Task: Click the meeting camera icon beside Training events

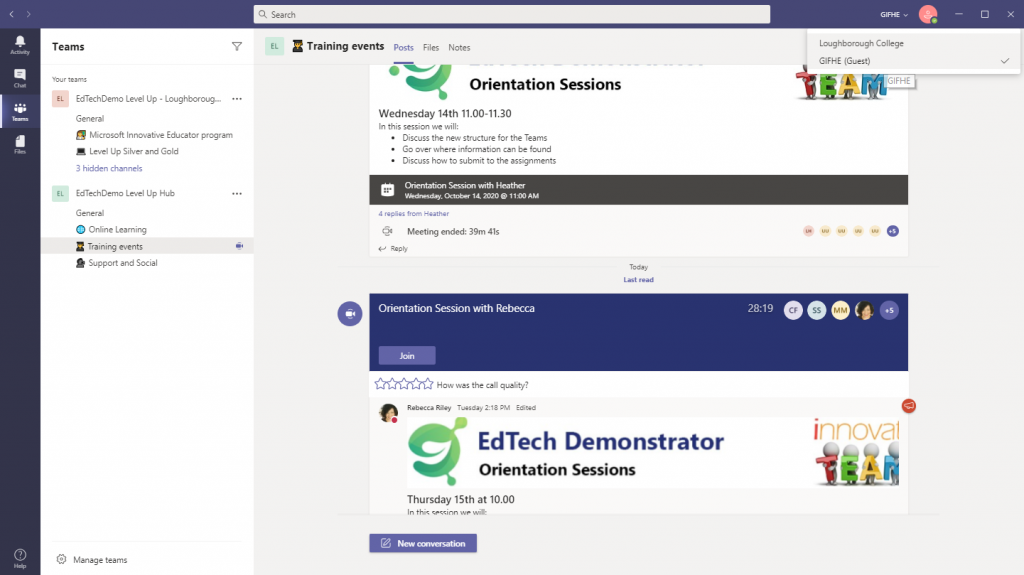Action: pos(240,246)
